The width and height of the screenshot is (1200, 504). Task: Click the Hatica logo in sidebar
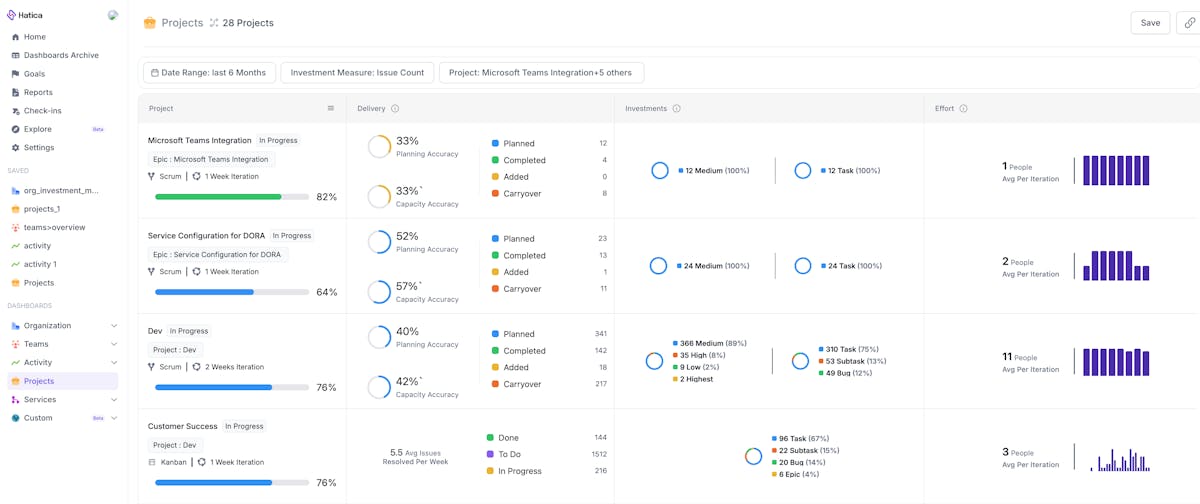(x=12, y=15)
